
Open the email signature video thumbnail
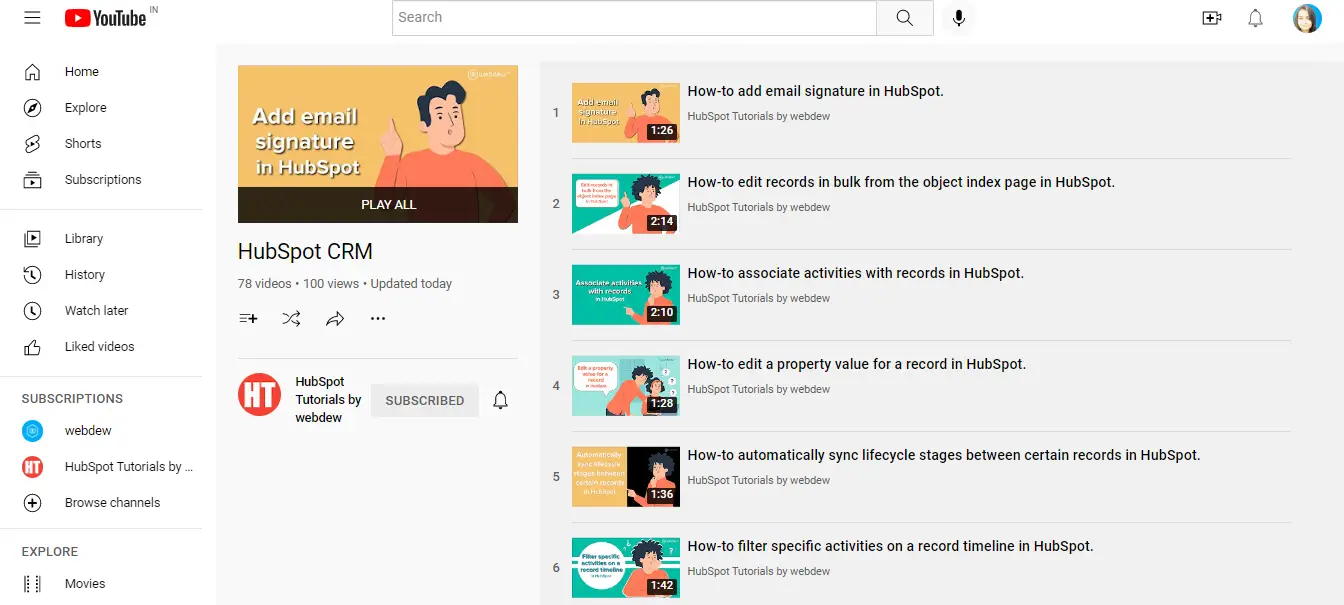tap(625, 112)
